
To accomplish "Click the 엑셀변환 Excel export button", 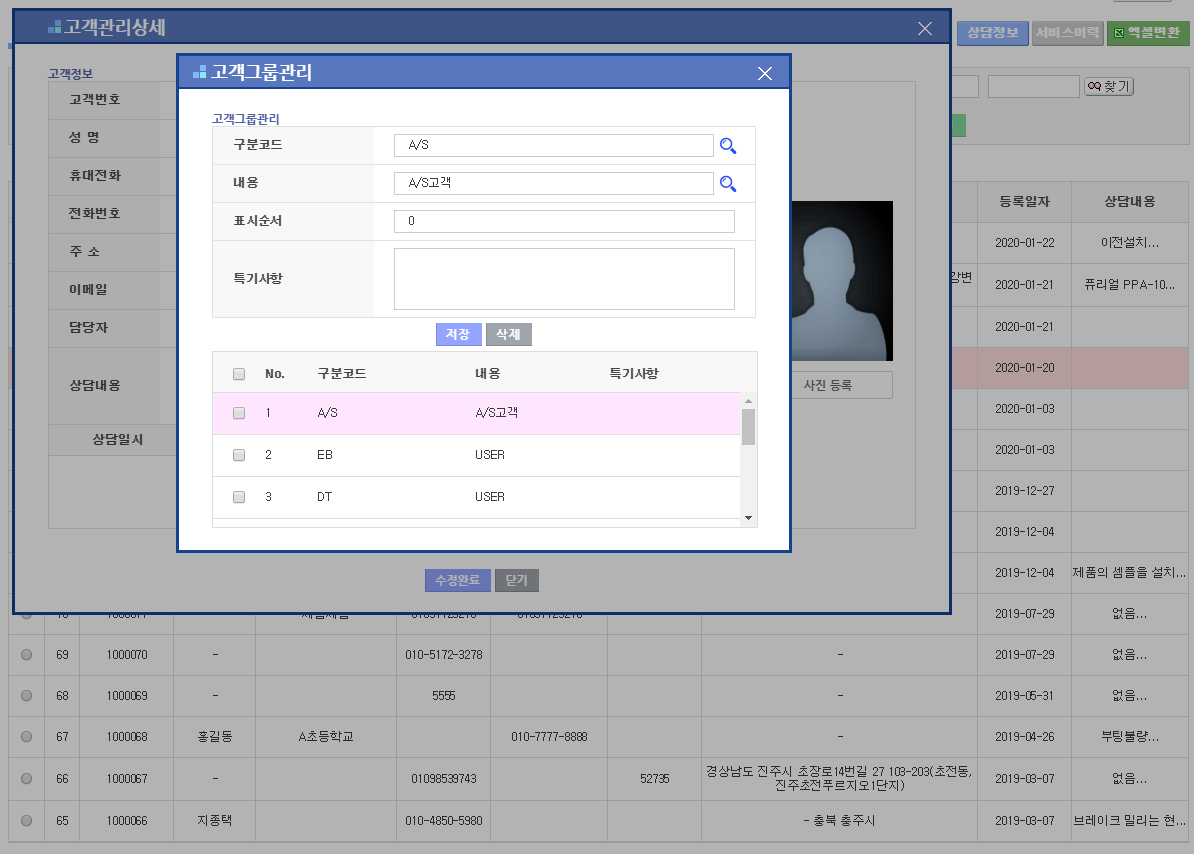I will coord(1147,33).
